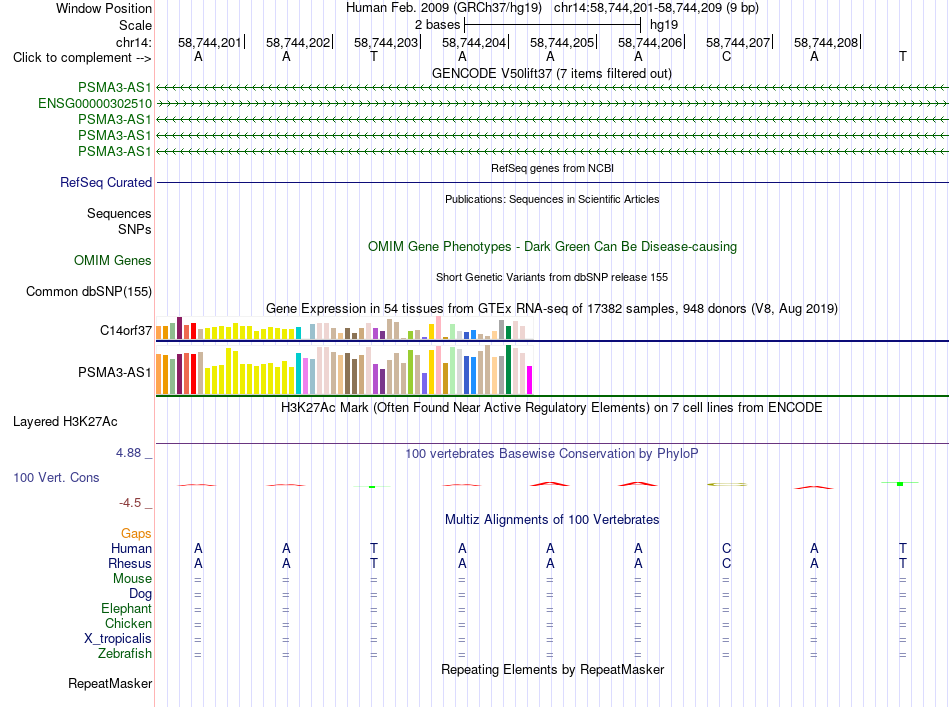Screen dimensions: 950x707
Task: Click the Gaps label in Multiz track
Action: (136, 533)
